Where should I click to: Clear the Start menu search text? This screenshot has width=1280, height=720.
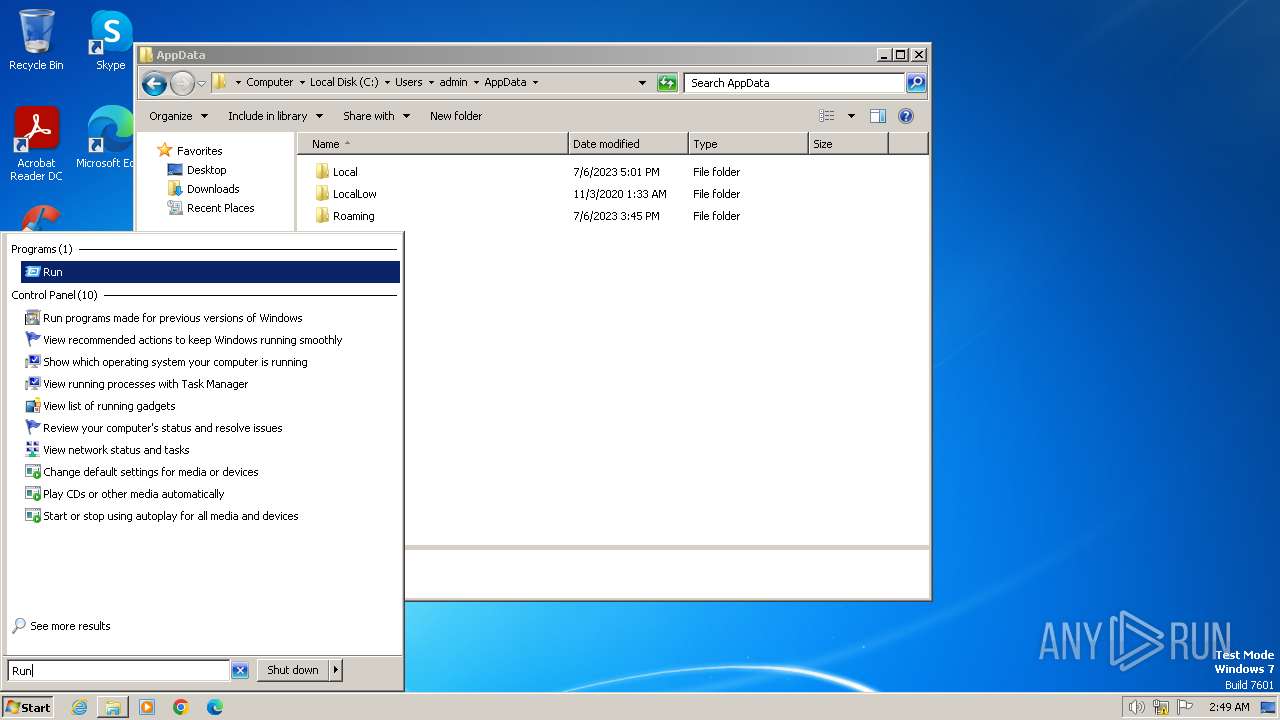[240, 671]
